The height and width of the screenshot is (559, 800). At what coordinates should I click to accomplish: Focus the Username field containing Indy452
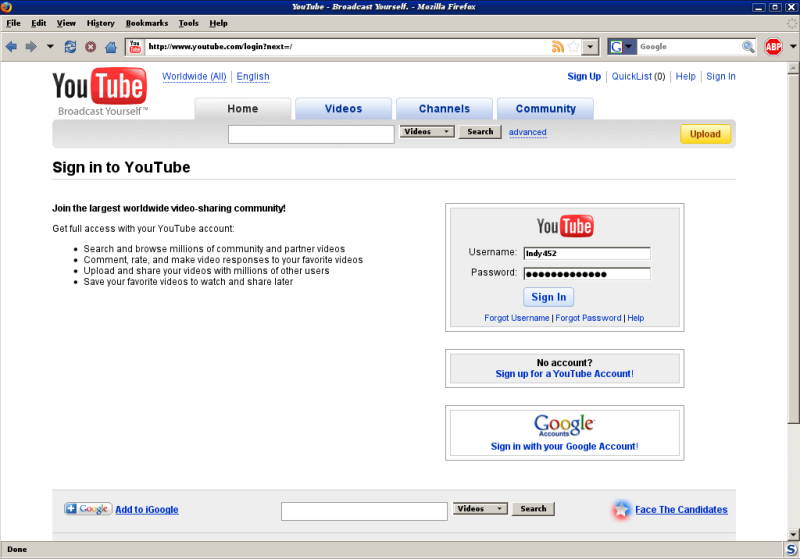pyautogui.click(x=587, y=253)
